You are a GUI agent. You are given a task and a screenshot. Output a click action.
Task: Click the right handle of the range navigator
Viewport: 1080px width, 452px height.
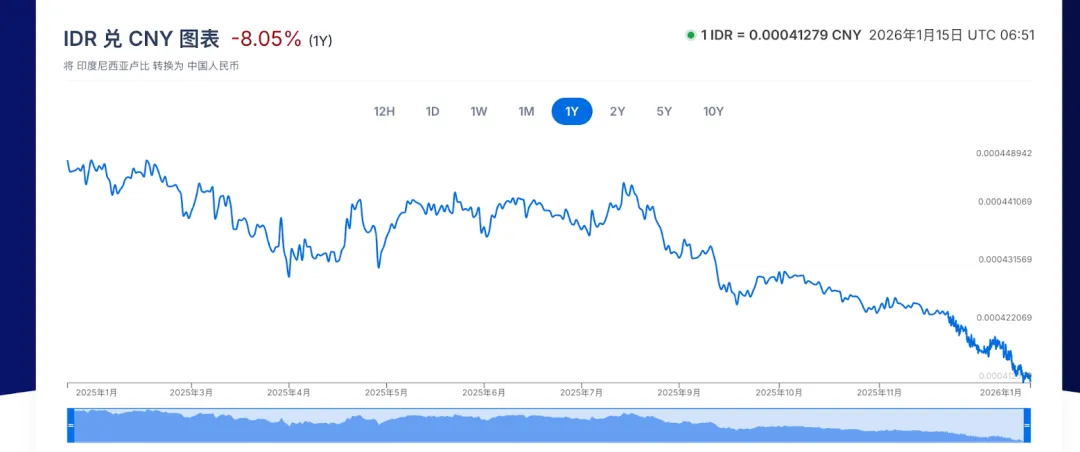pos(1027,426)
